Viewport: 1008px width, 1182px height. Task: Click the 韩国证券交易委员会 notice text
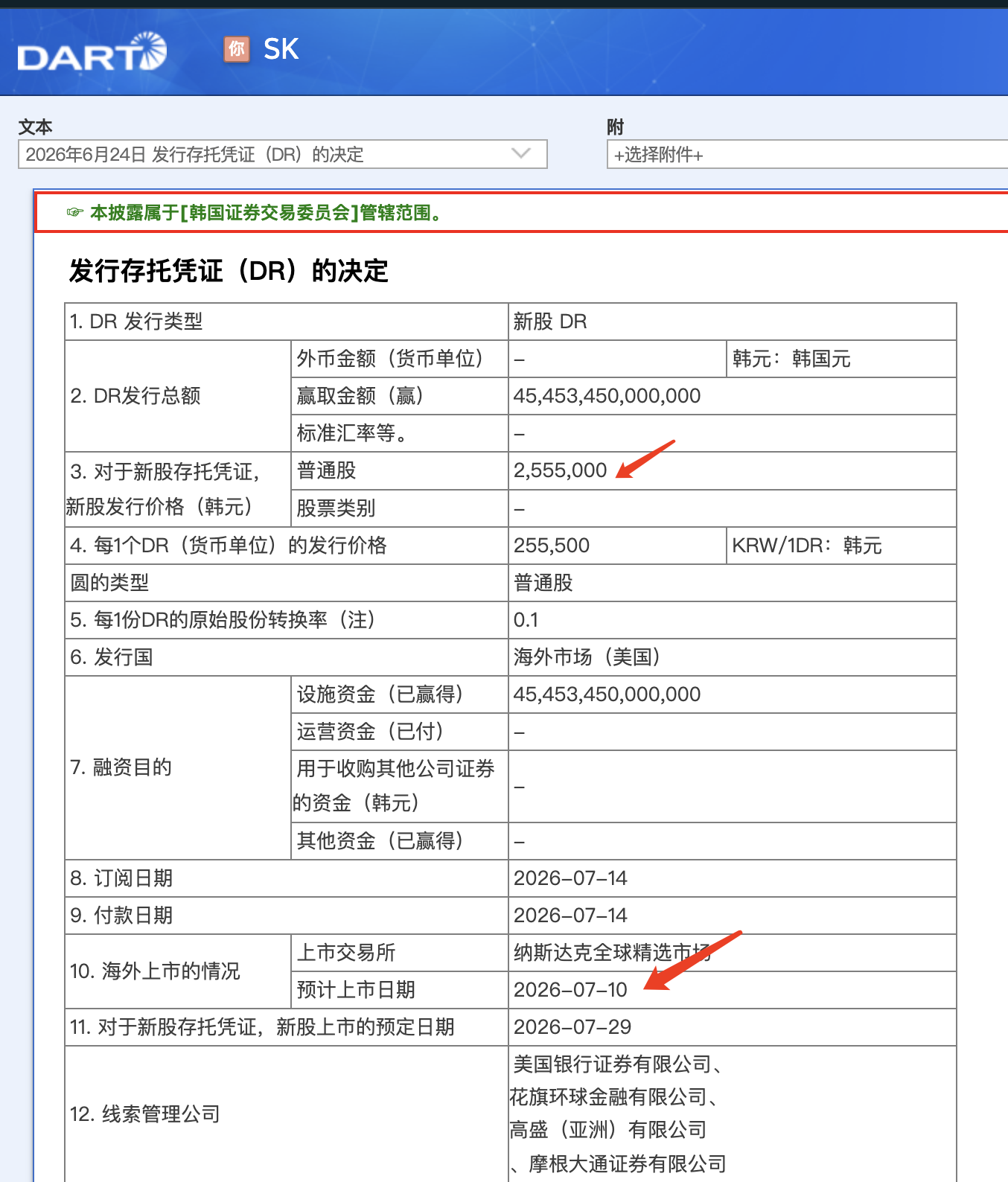point(269,213)
